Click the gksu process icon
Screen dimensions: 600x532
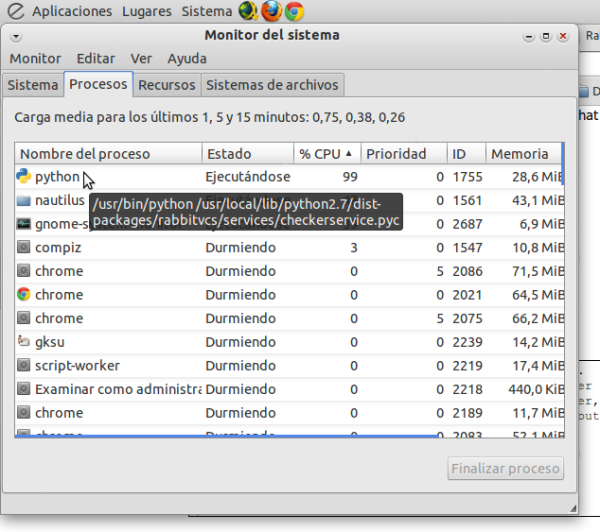coord(23,341)
